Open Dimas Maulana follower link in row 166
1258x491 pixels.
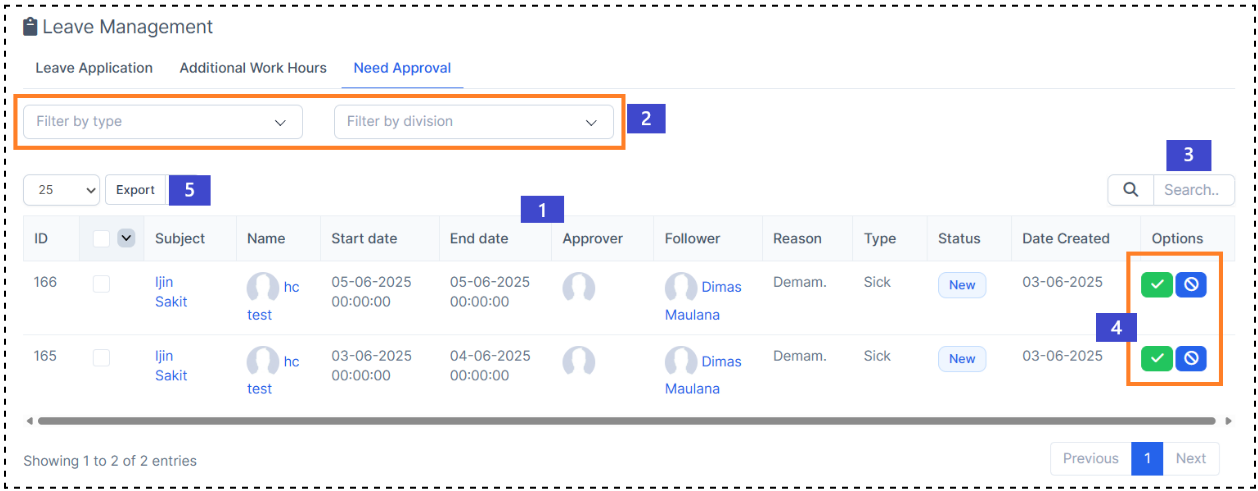tap(721, 287)
